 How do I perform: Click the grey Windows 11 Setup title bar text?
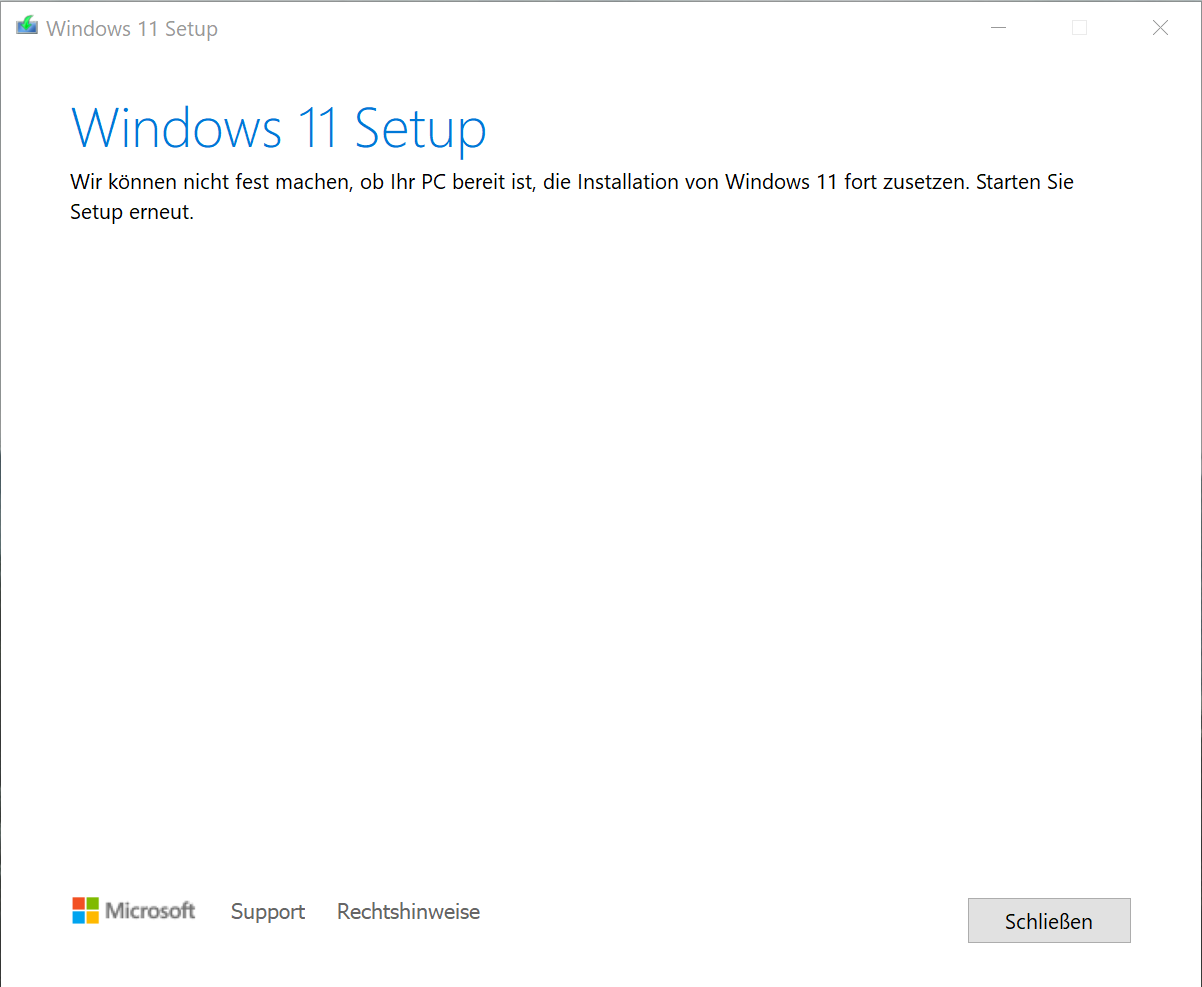(132, 28)
